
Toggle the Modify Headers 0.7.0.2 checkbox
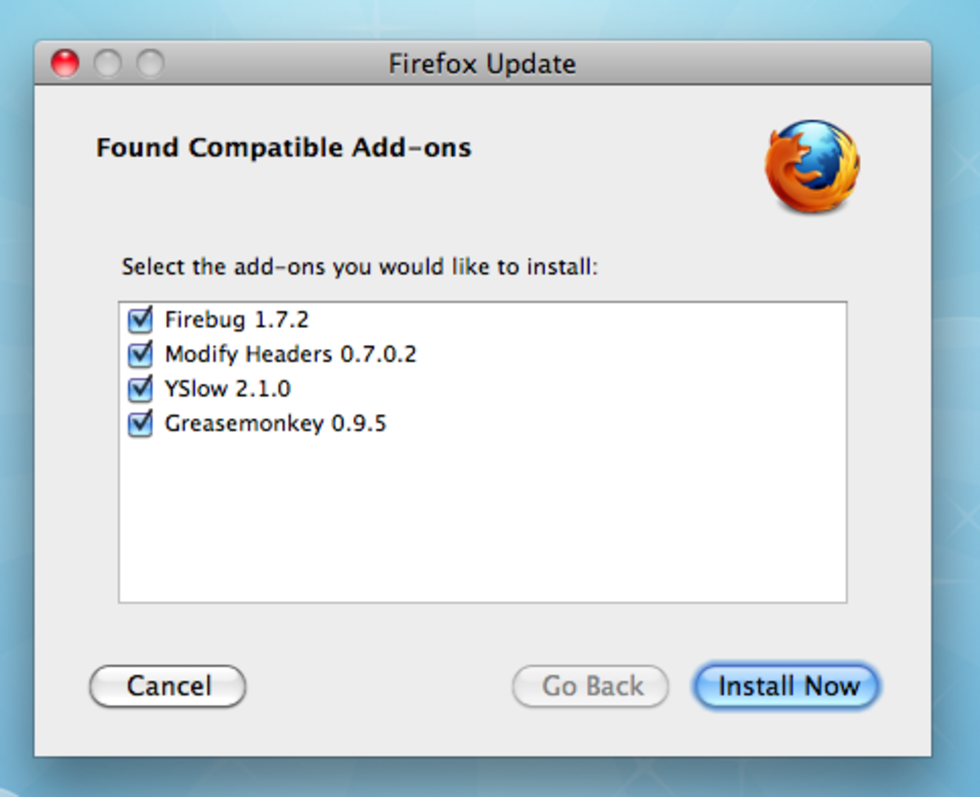click(x=140, y=355)
